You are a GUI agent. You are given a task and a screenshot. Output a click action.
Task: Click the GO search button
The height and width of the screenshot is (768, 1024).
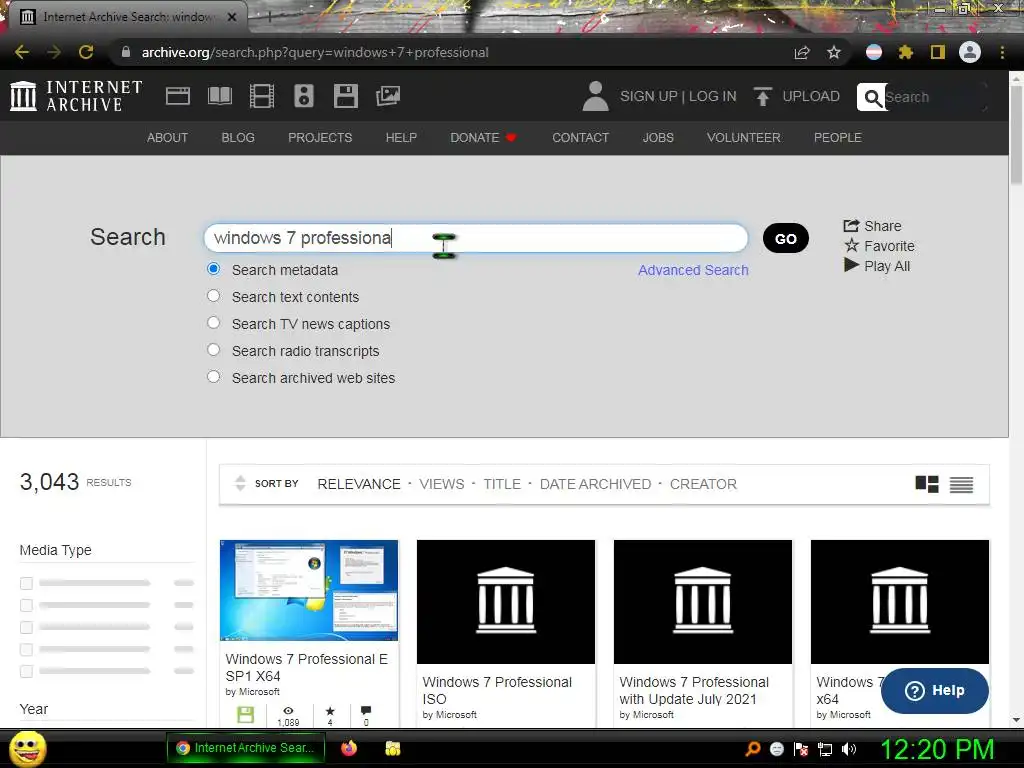pyautogui.click(x=786, y=238)
